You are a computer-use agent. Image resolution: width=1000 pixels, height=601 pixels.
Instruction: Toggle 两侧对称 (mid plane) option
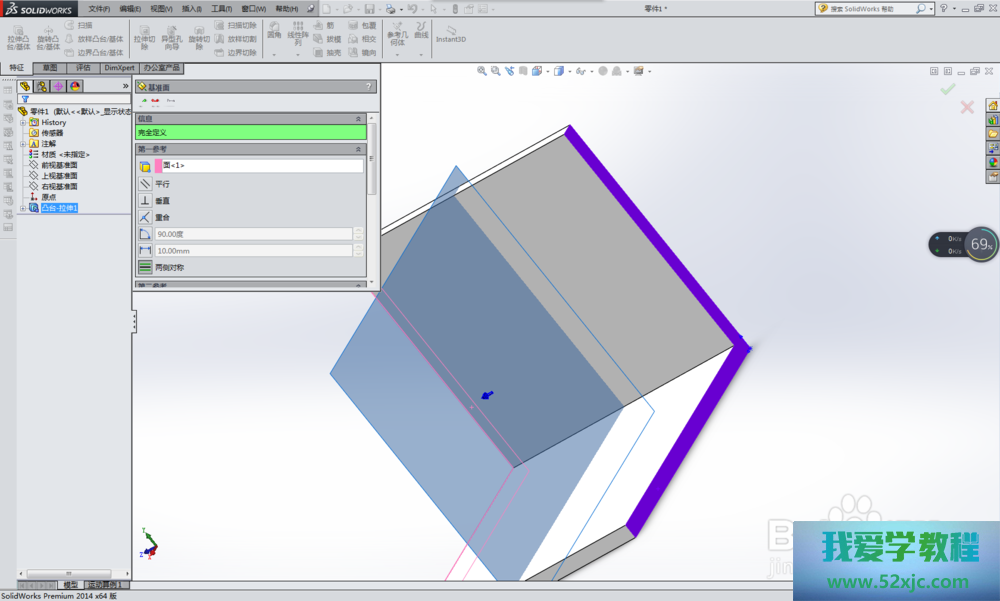coord(145,267)
